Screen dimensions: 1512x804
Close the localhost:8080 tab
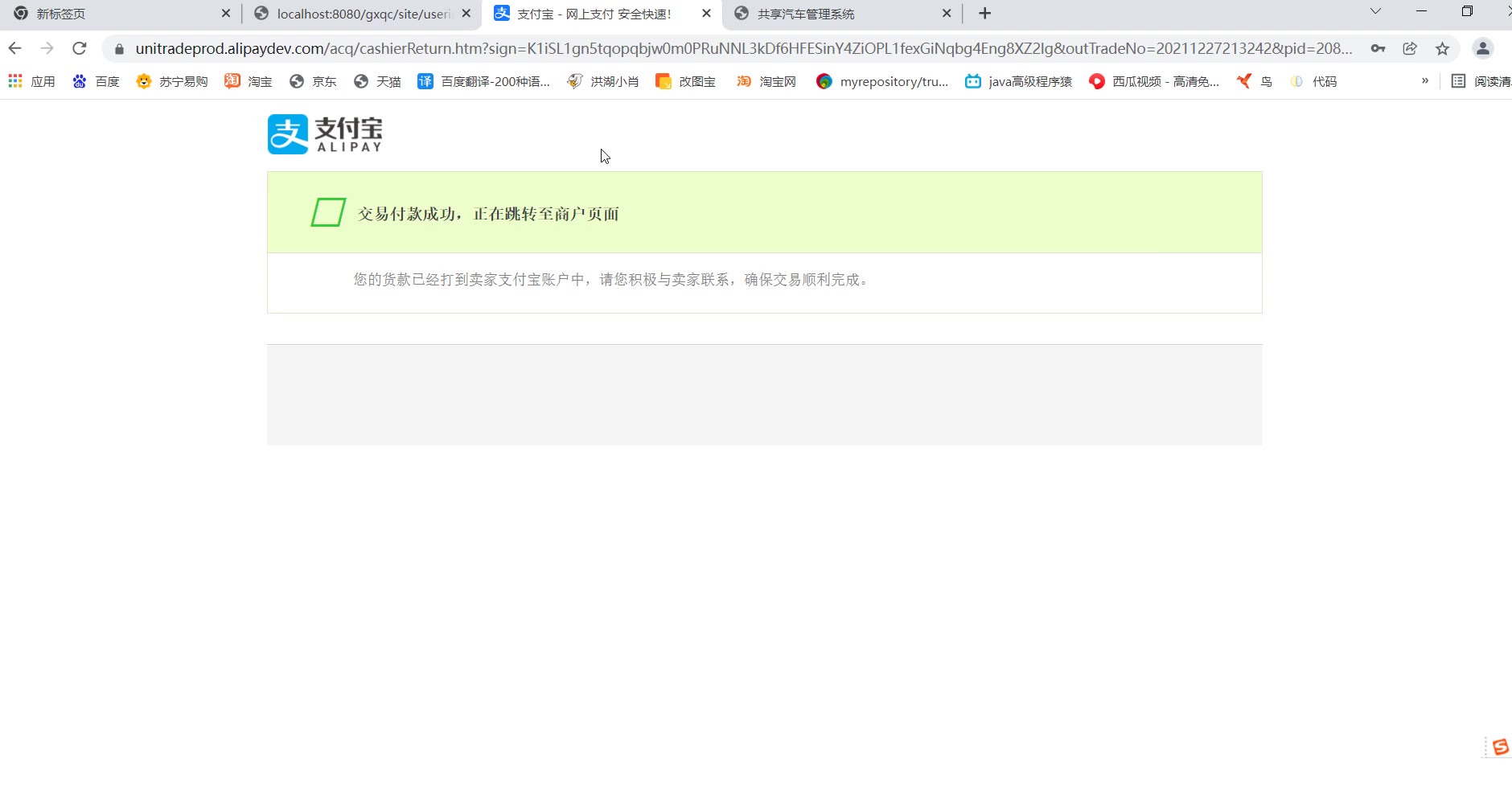466,14
